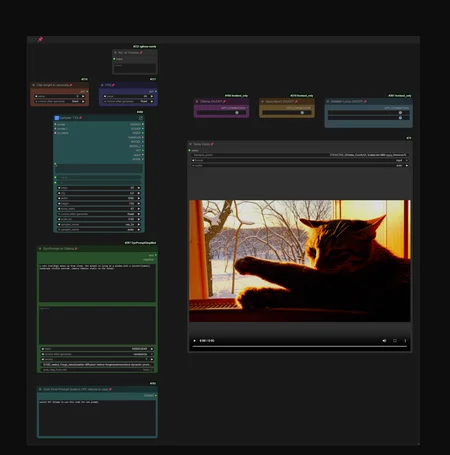Open the scheduler dropdown at Sampler T2V bottom
The image size is (450, 455).
(99, 230)
